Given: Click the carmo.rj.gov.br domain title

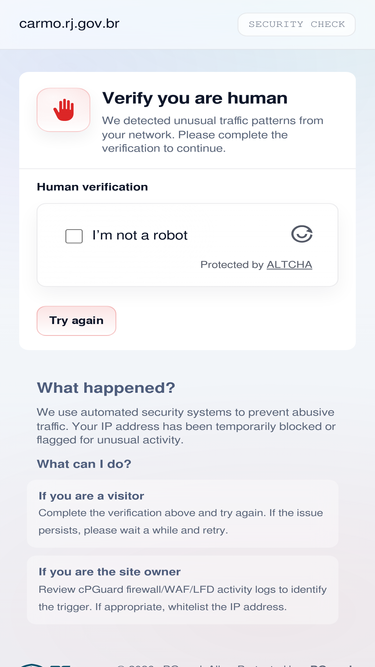Looking at the screenshot, I should 69,24.
